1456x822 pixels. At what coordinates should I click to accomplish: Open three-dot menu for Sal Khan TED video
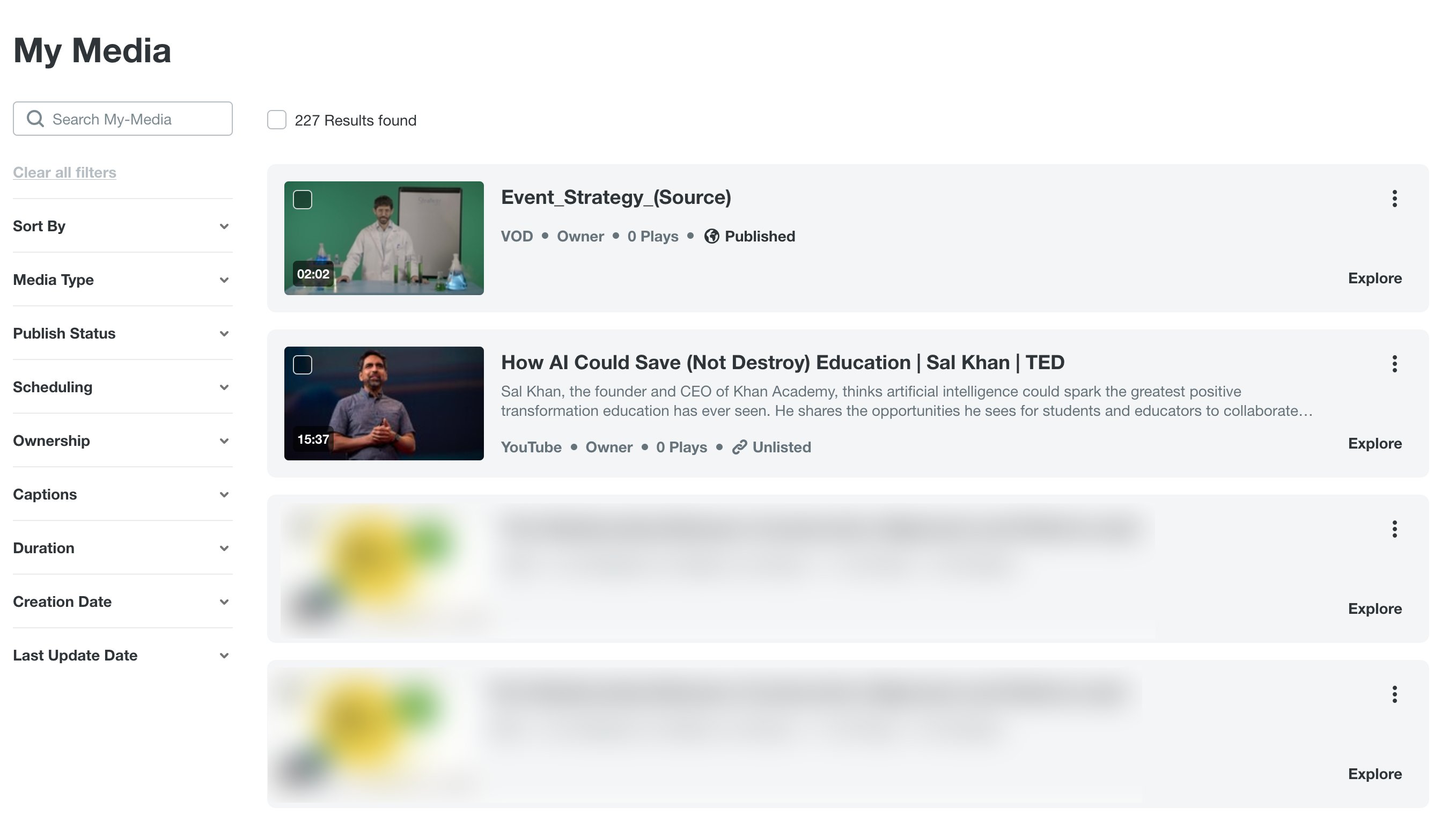1394,363
